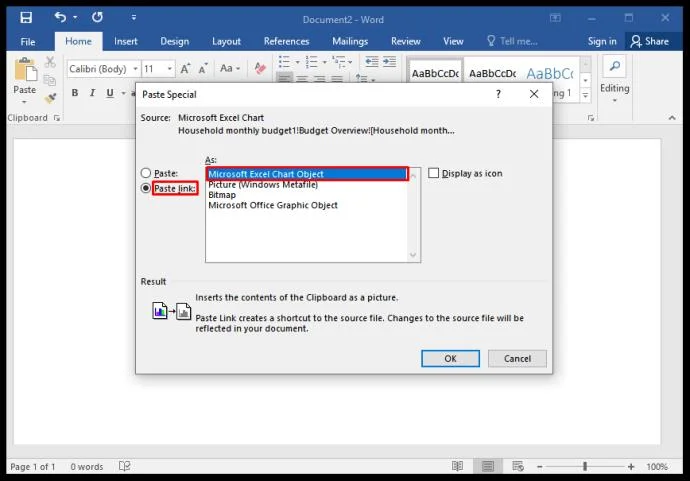Click the zoom out minus button
This screenshot has height=481, width=690.
pyautogui.click(x=540, y=466)
